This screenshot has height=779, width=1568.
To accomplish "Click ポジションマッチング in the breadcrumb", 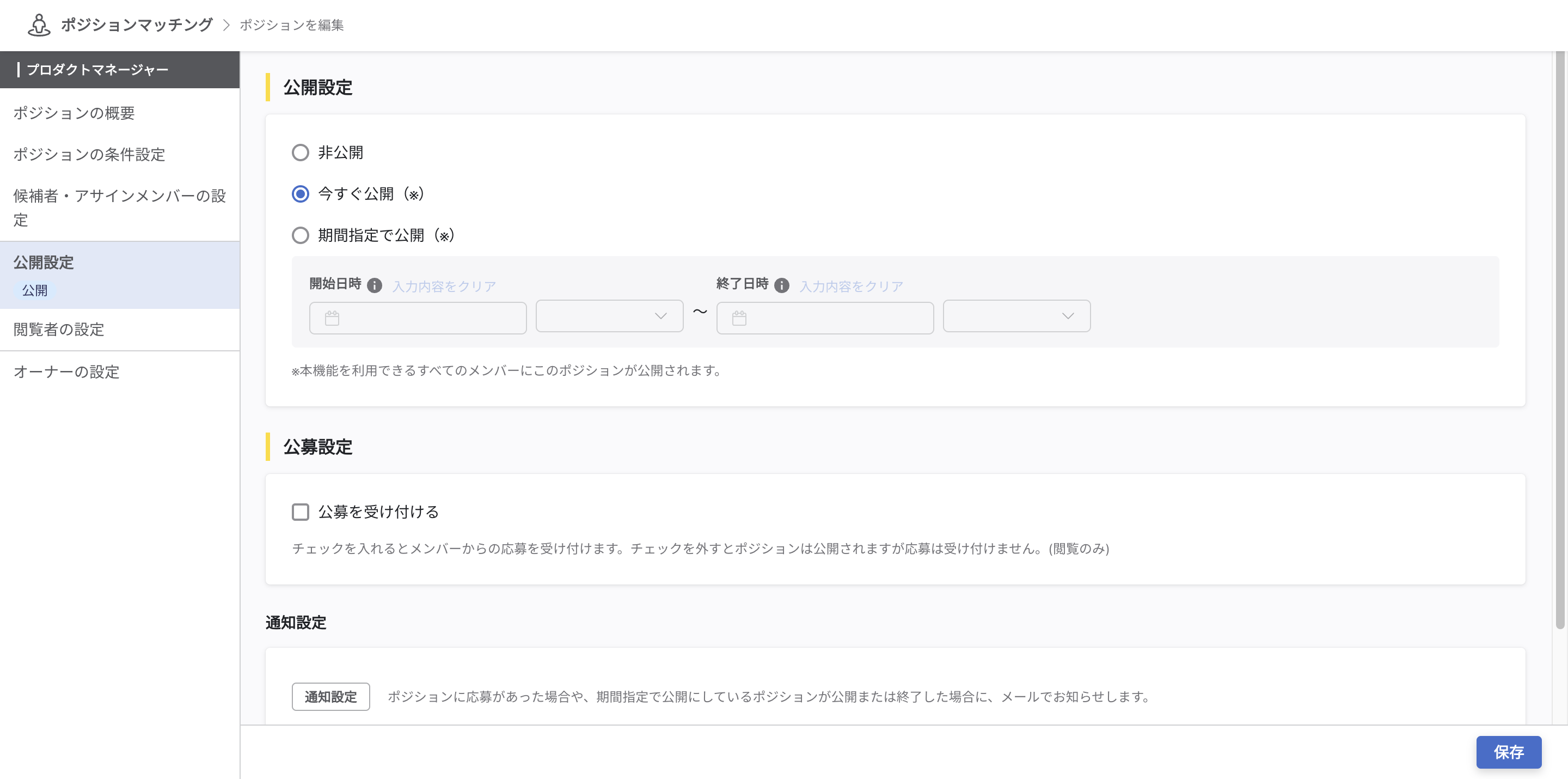I will [x=136, y=25].
